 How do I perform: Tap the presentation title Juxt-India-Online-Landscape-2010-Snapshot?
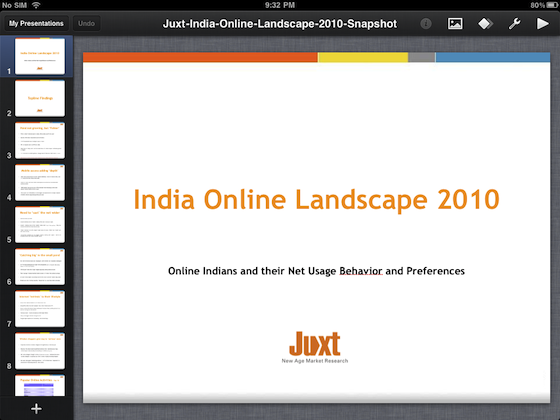pyautogui.click(x=280, y=24)
